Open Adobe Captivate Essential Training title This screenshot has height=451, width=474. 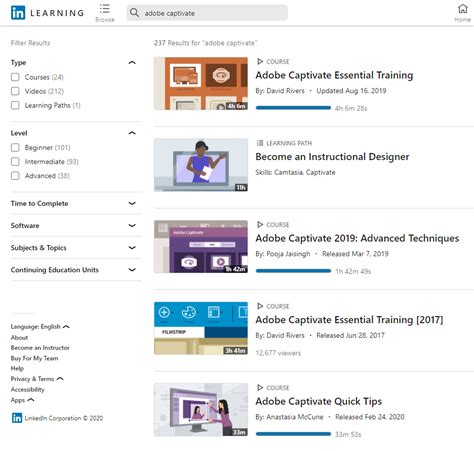click(334, 75)
